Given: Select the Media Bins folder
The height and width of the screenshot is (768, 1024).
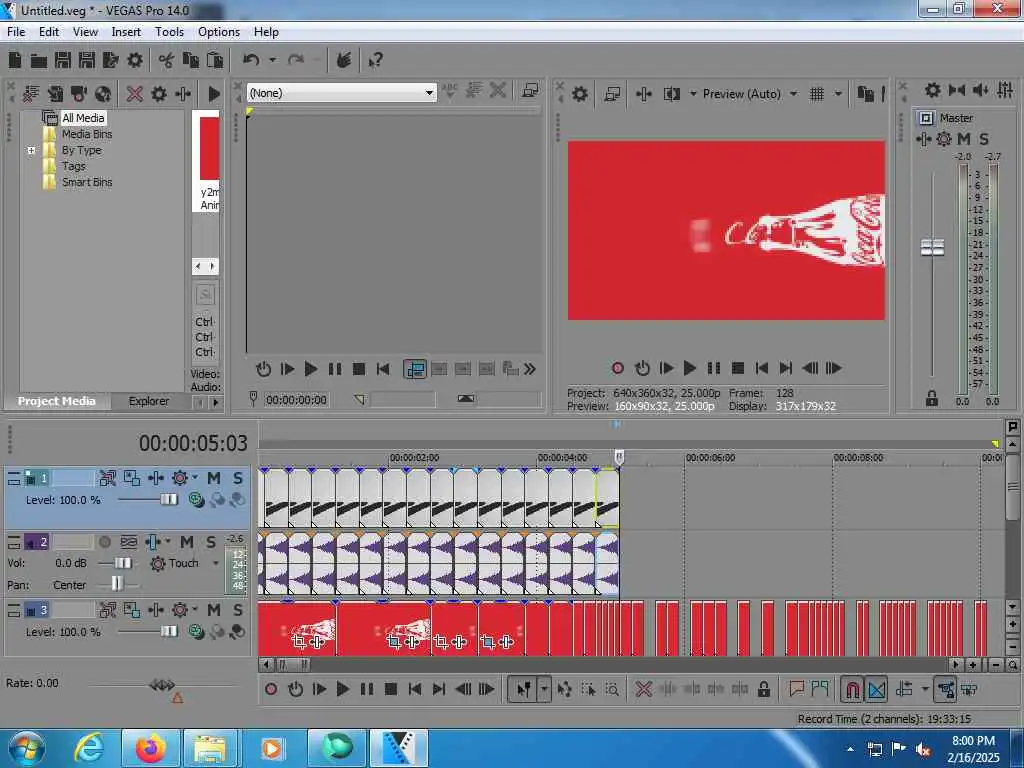Looking at the screenshot, I should tap(87, 134).
